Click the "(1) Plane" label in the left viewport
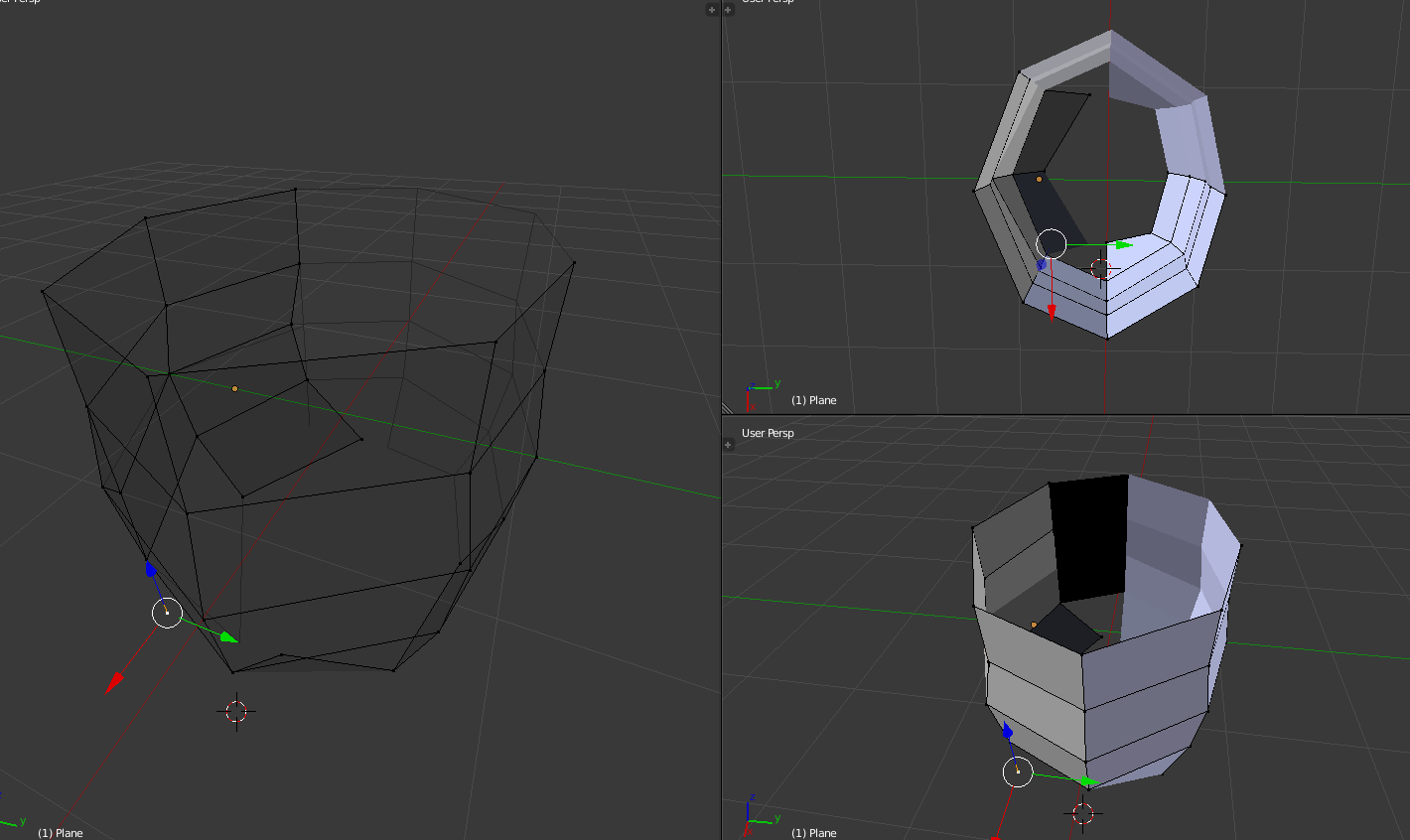This screenshot has height=840, width=1410. tap(61, 833)
